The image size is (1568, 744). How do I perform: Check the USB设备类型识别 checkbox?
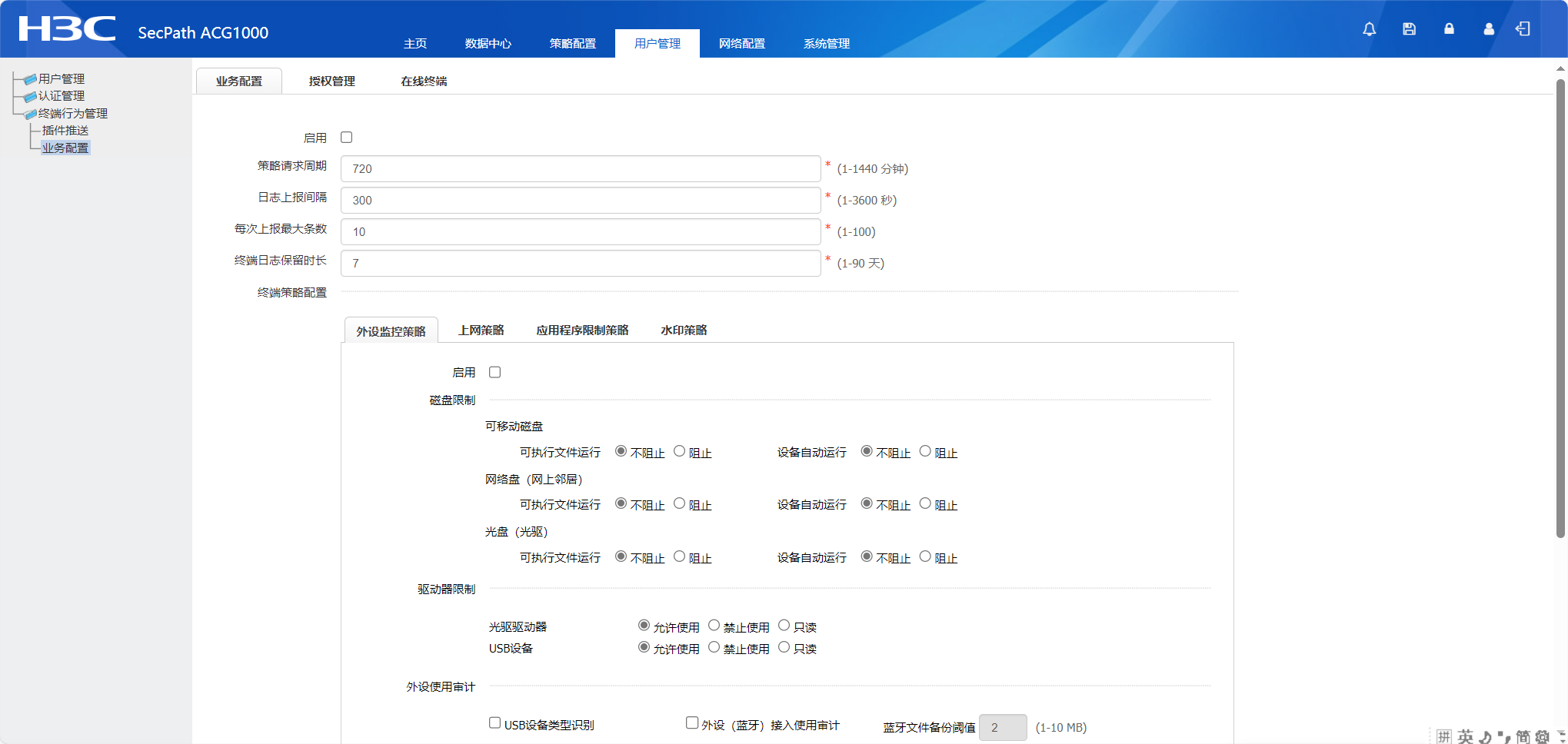click(495, 722)
